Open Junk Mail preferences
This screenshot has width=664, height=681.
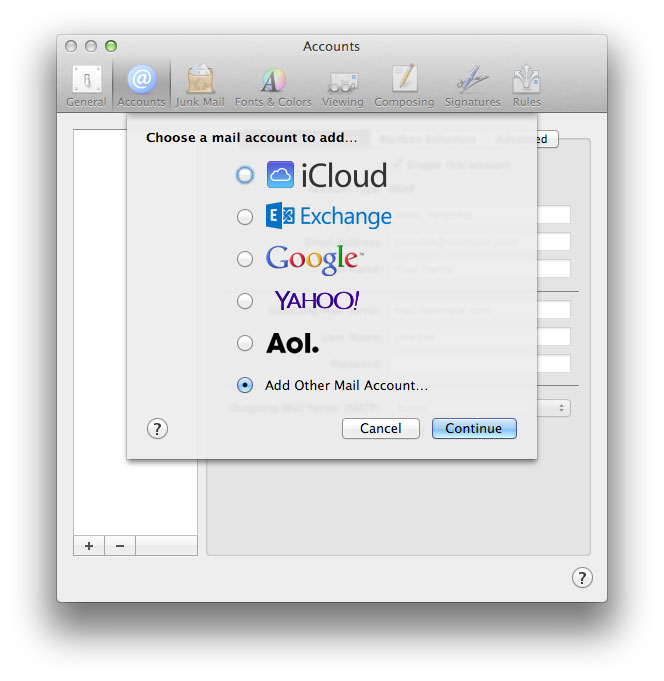click(200, 85)
